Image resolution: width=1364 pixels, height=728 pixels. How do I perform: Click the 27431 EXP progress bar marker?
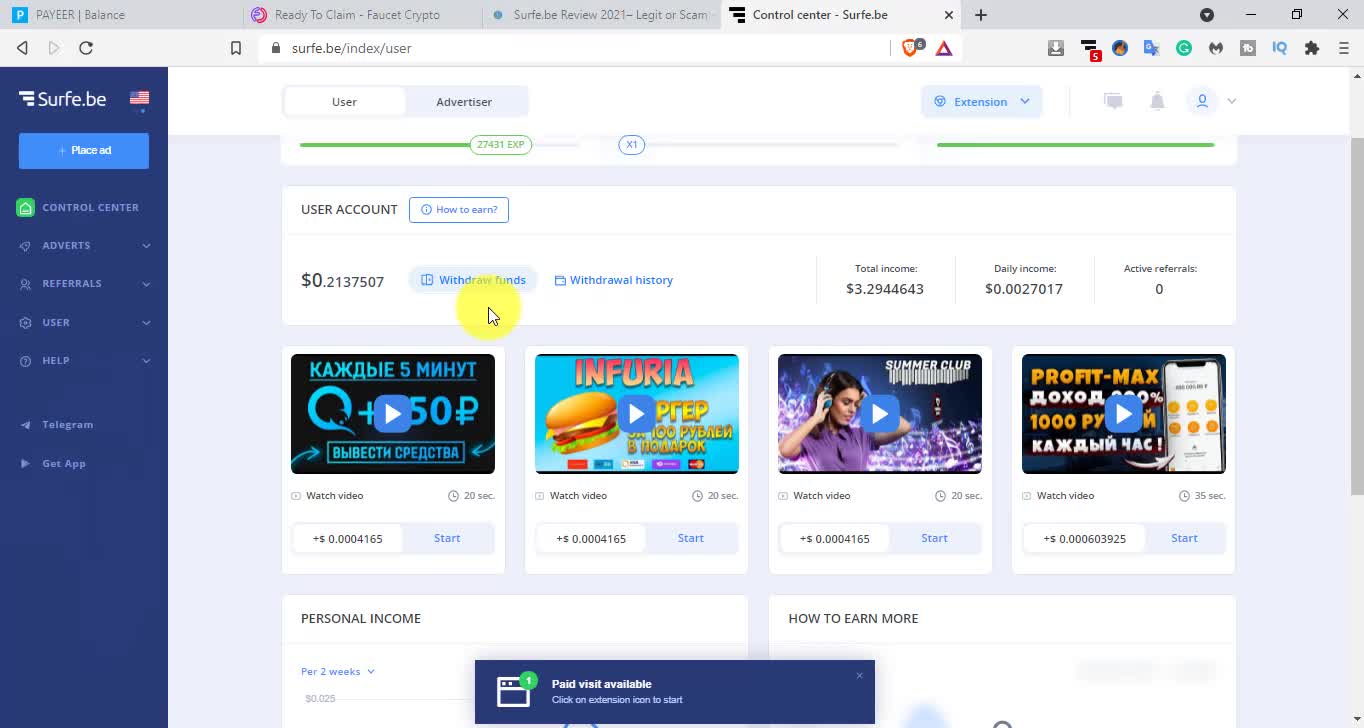point(501,145)
